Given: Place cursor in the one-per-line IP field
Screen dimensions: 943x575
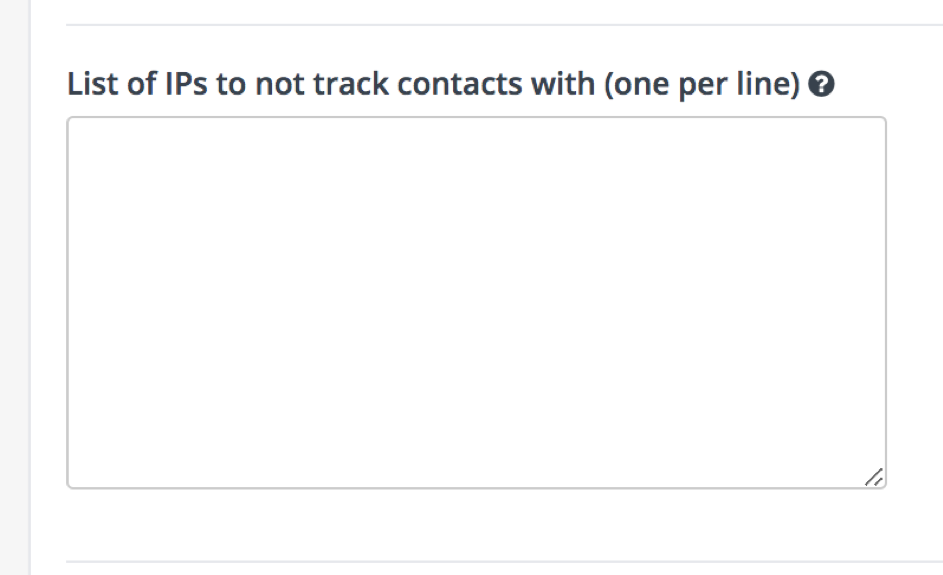Looking at the screenshot, I should click(476, 303).
